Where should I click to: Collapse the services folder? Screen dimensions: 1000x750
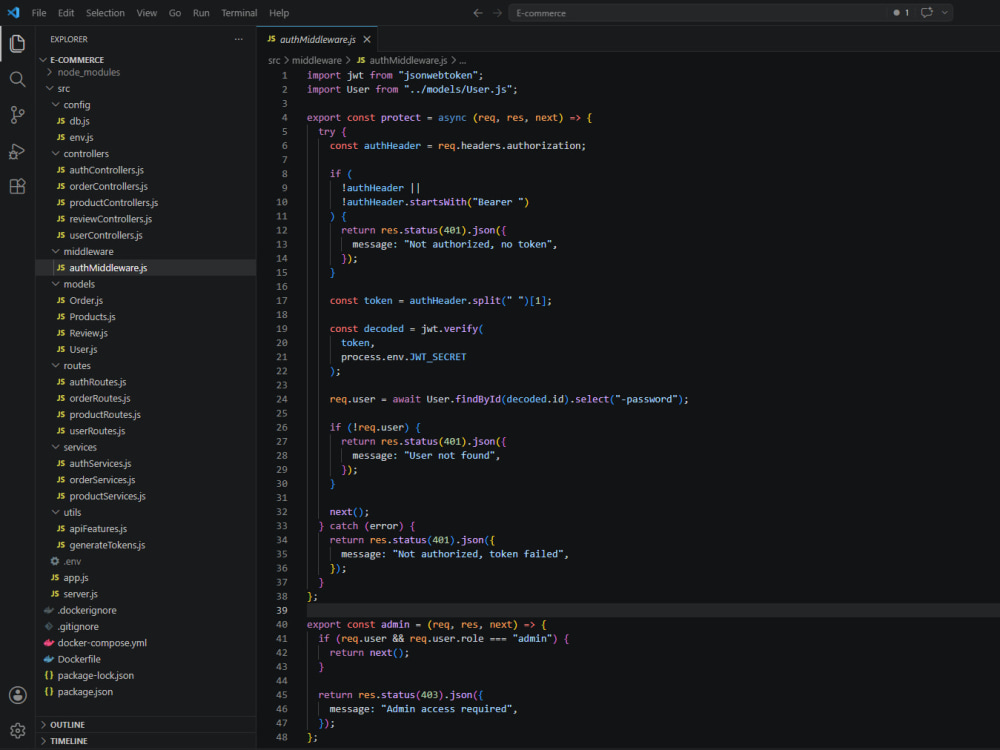(x=80, y=447)
